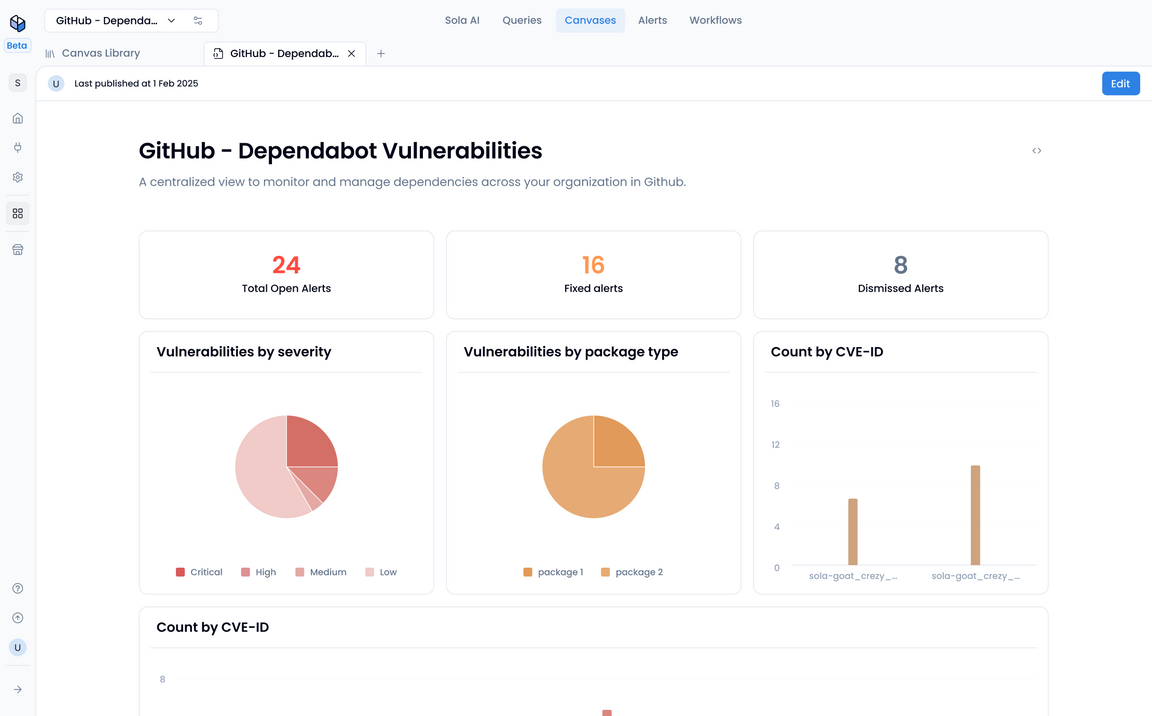
Task: Open settings gear in sidebar
Action: click(18, 177)
